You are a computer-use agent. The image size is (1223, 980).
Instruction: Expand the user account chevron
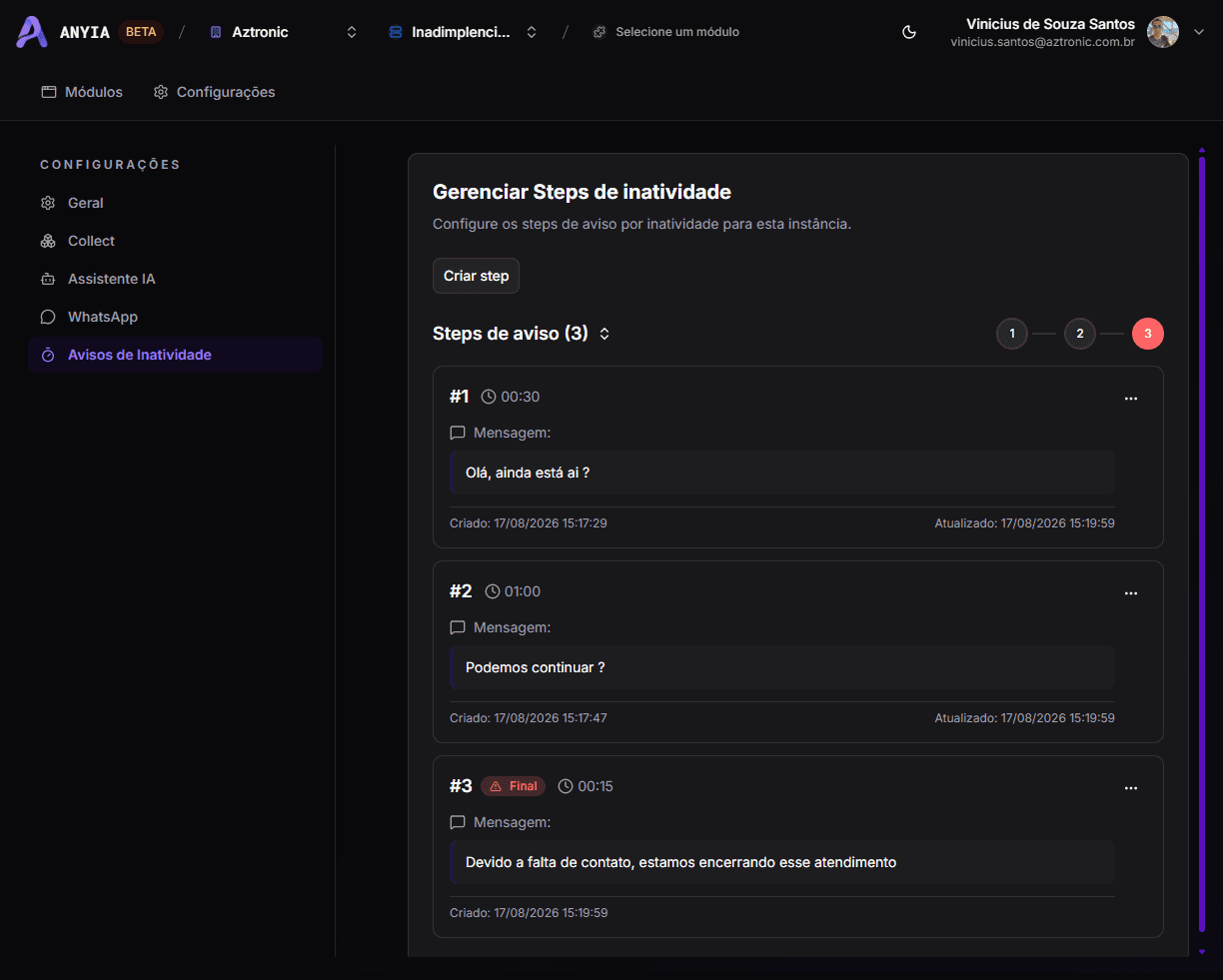[x=1199, y=32]
